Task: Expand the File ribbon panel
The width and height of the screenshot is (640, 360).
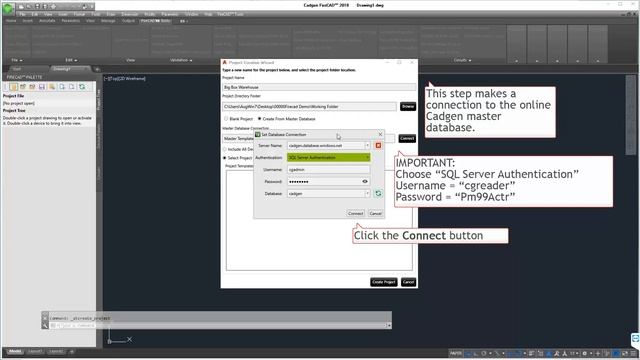Action: 17,60
